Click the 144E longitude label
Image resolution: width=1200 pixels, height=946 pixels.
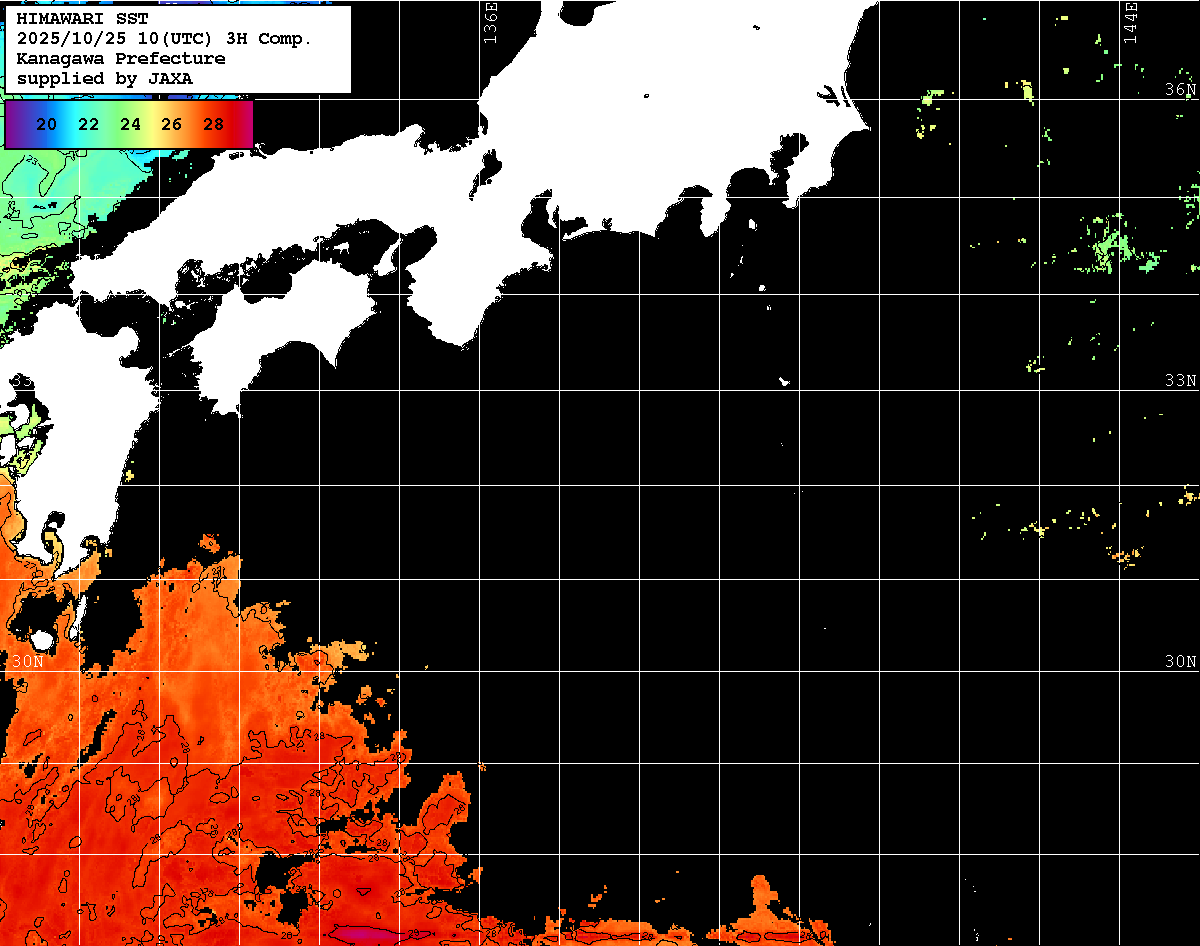[1130, 22]
